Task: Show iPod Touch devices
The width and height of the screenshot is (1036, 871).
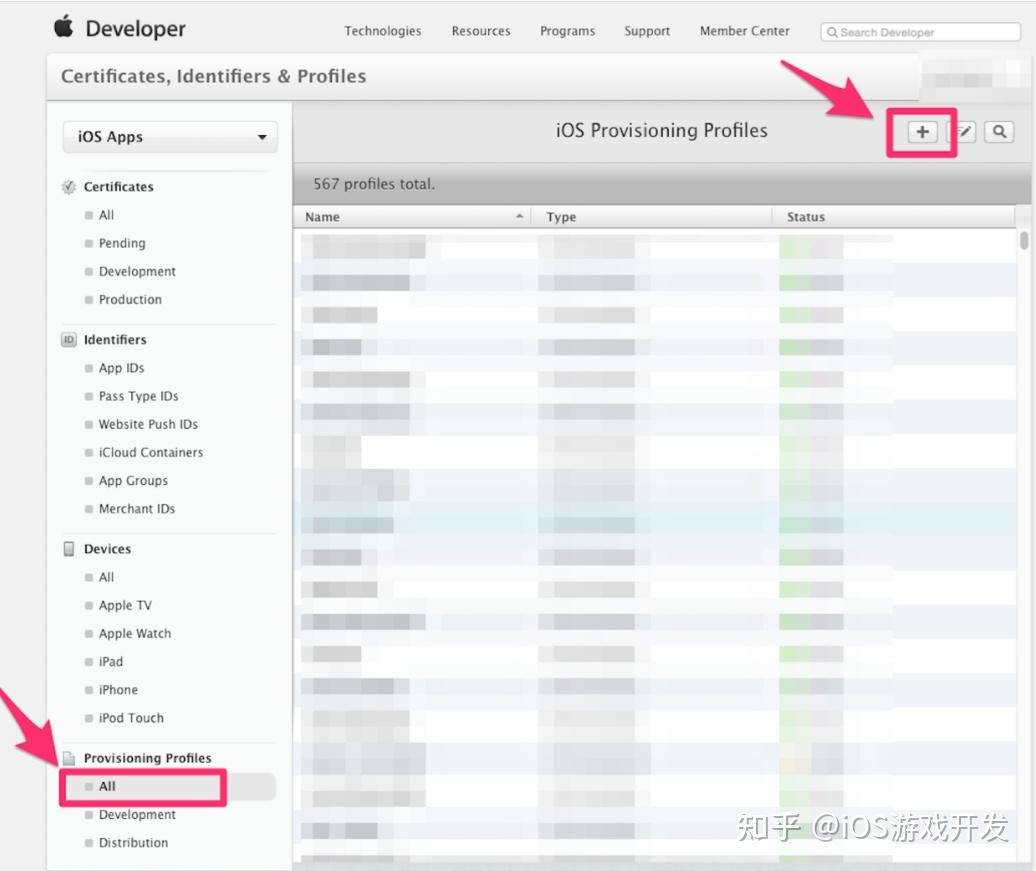Action: click(x=131, y=718)
